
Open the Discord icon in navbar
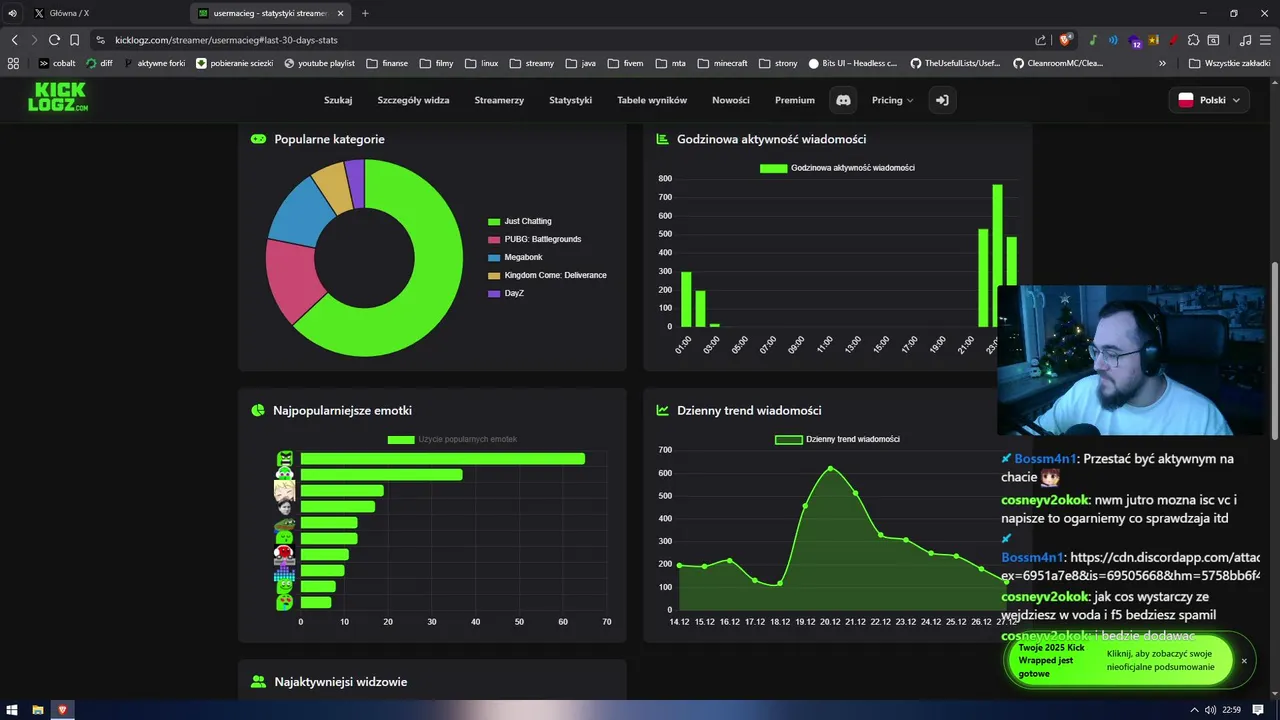click(x=843, y=100)
